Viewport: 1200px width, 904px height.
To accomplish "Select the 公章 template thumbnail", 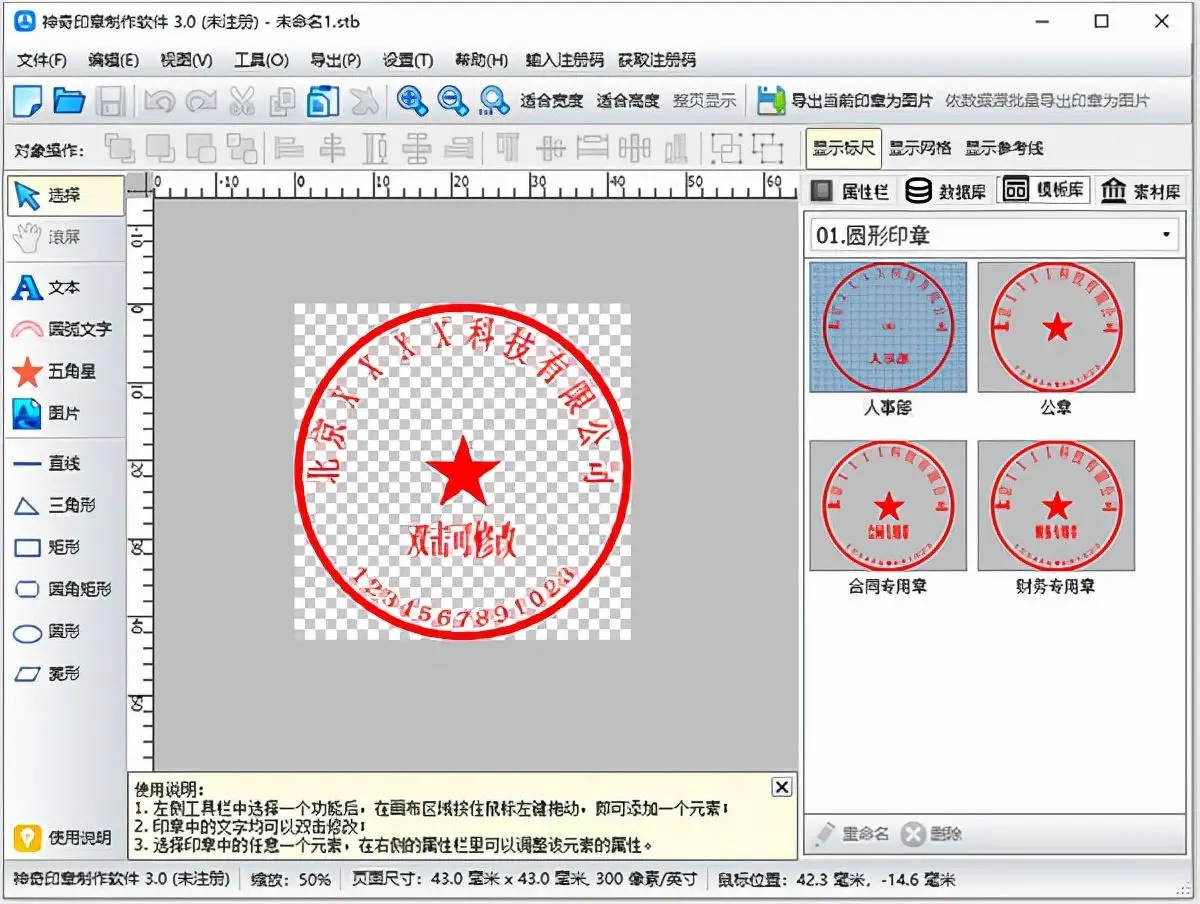I will tap(1057, 325).
